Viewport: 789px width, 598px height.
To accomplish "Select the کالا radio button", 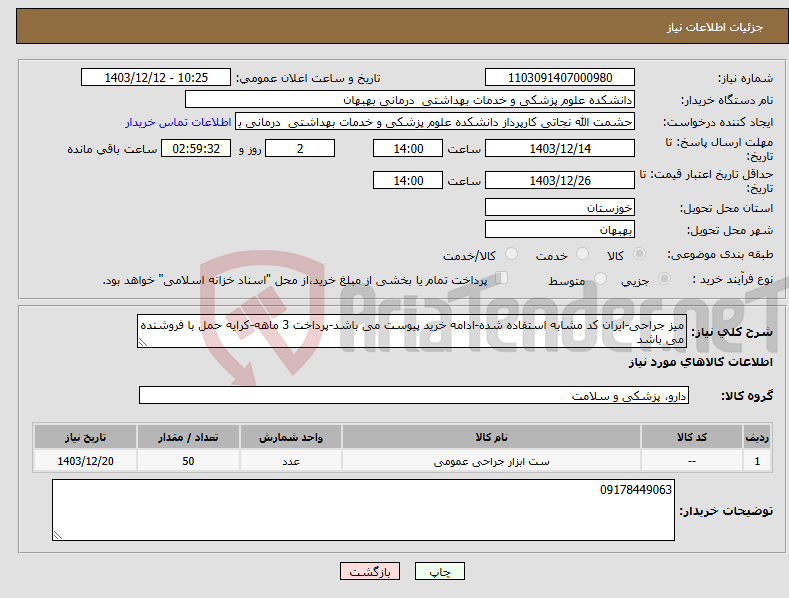I will coord(639,254).
